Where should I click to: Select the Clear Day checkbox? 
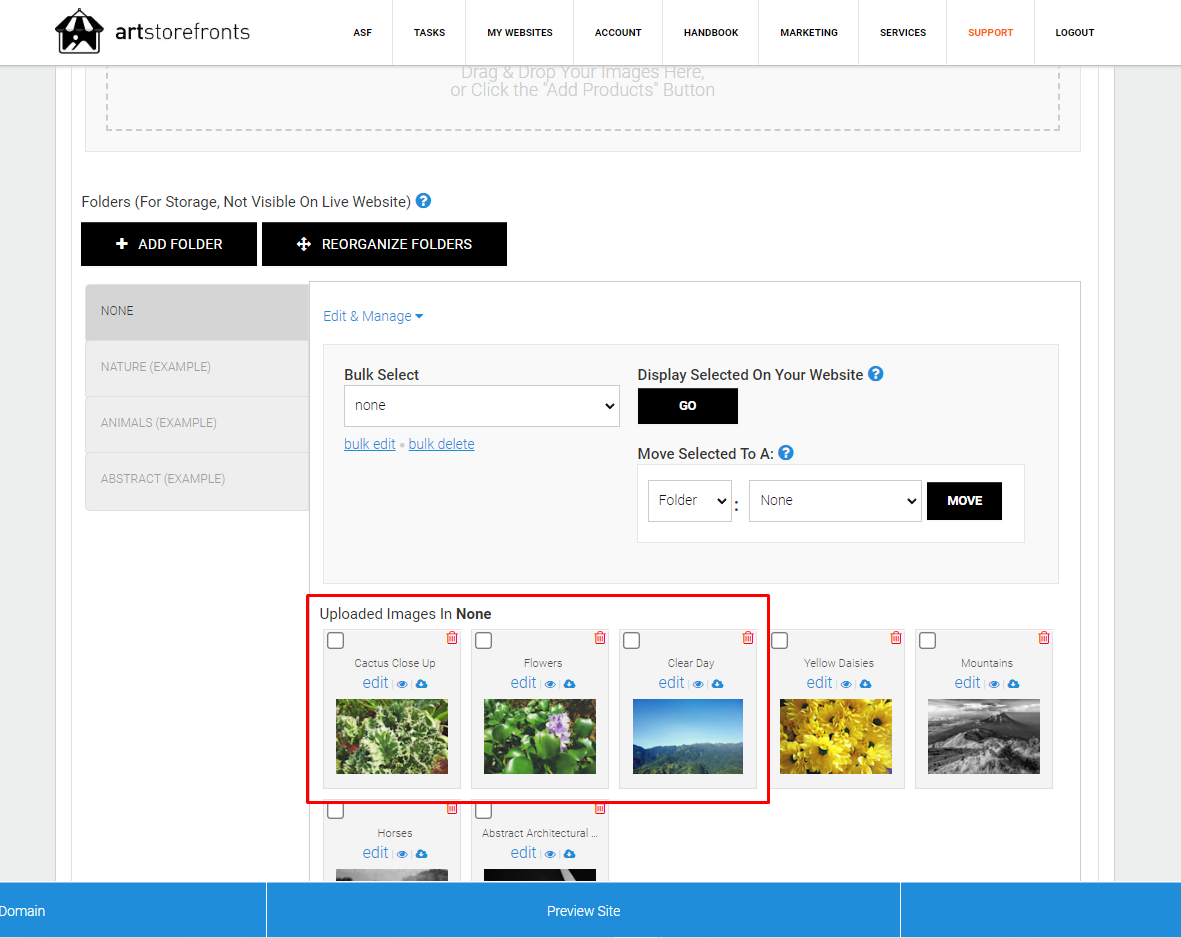pos(632,640)
